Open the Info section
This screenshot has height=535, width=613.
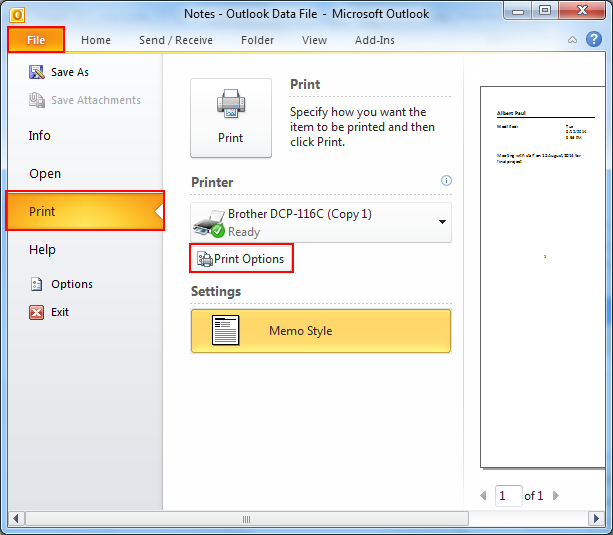pyautogui.click(x=39, y=136)
